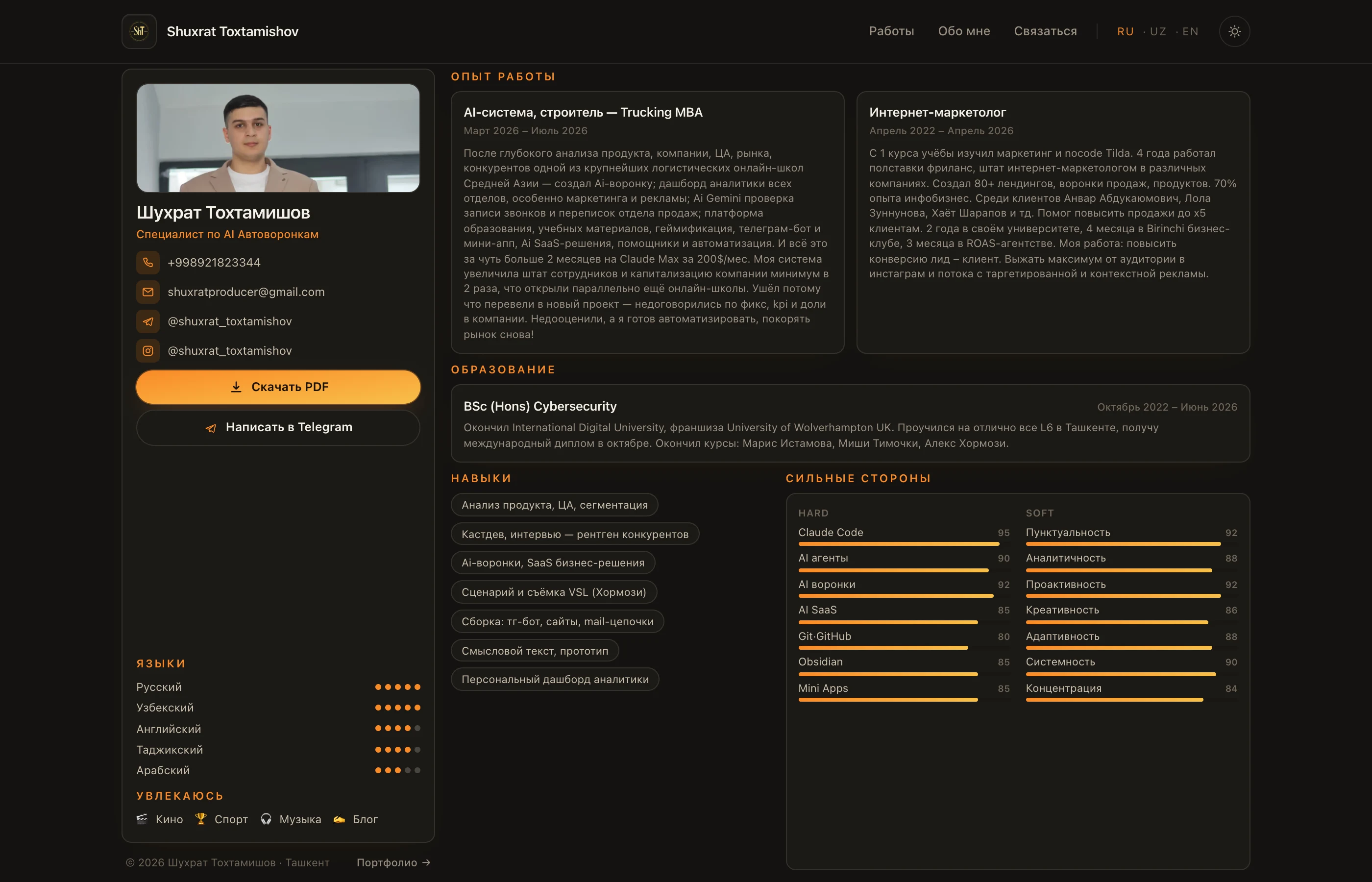Open the Связаться menu item
1372x882 pixels.
click(x=1045, y=31)
